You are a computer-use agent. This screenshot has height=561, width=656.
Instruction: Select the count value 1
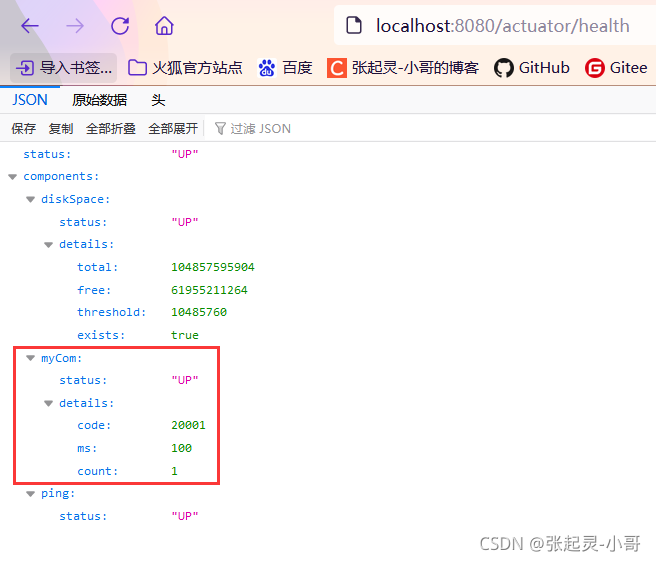click(x=174, y=471)
